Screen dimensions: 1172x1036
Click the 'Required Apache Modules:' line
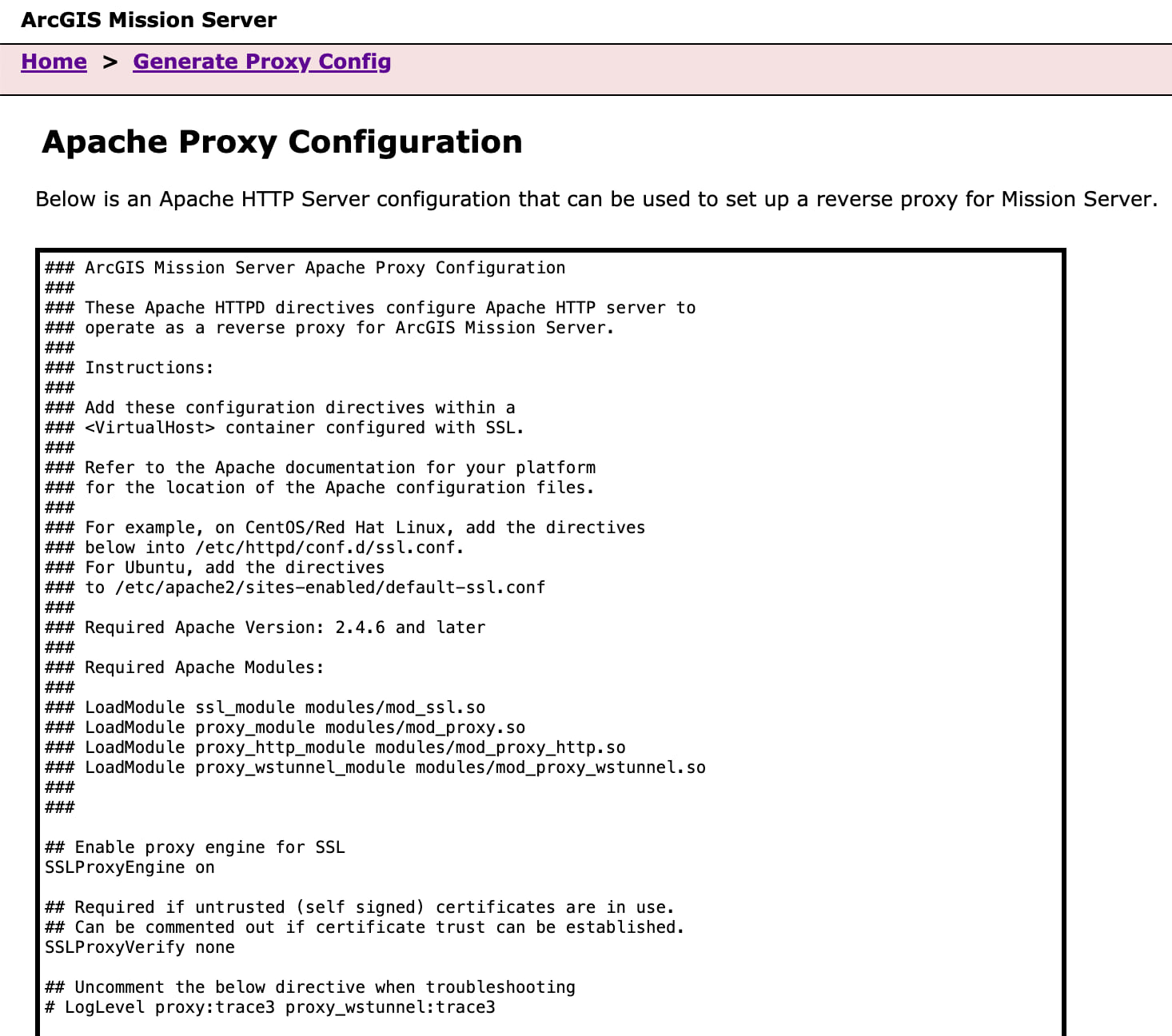pyautogui.click(x=185, y=667)
